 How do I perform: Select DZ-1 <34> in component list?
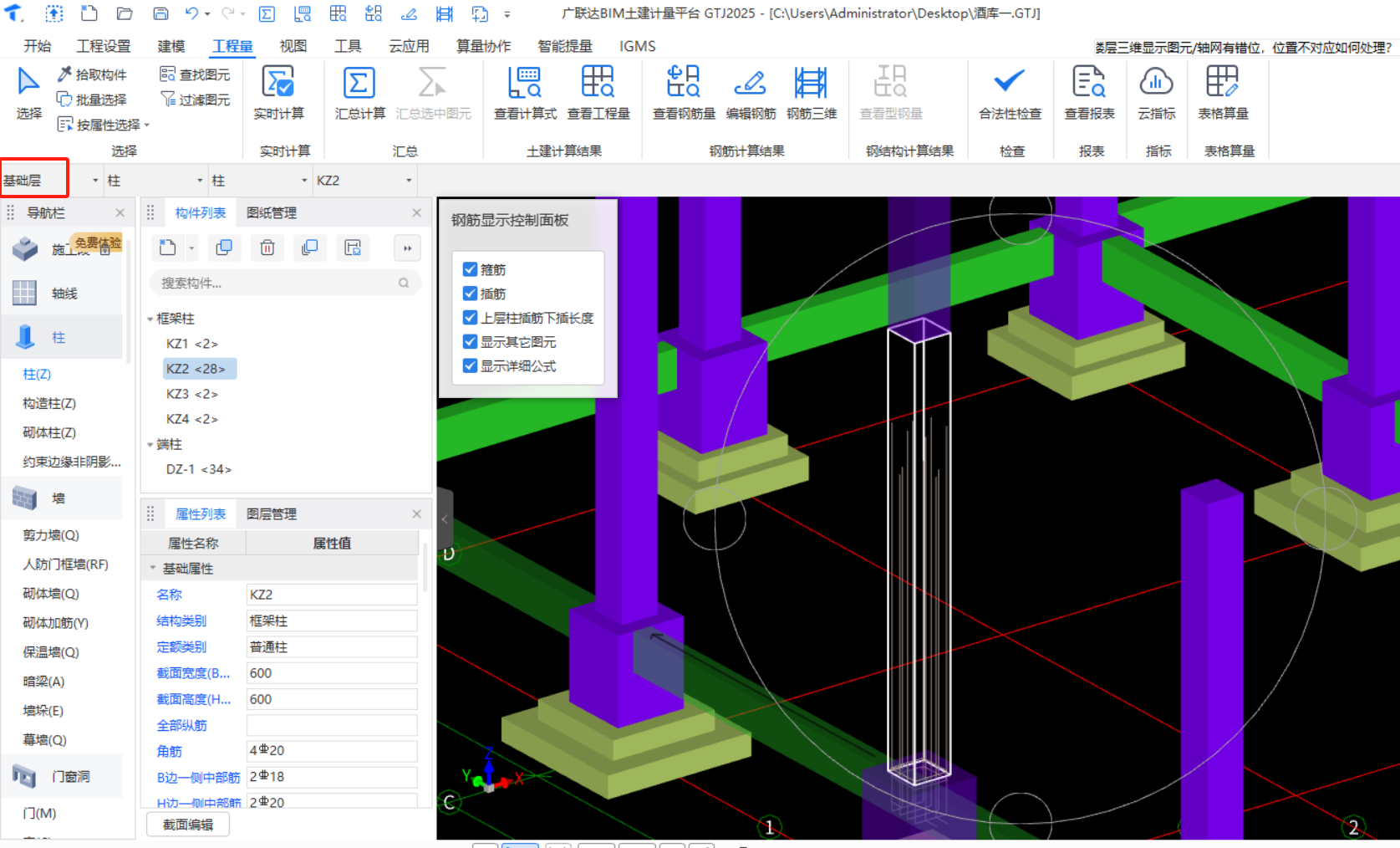(199, 469)
